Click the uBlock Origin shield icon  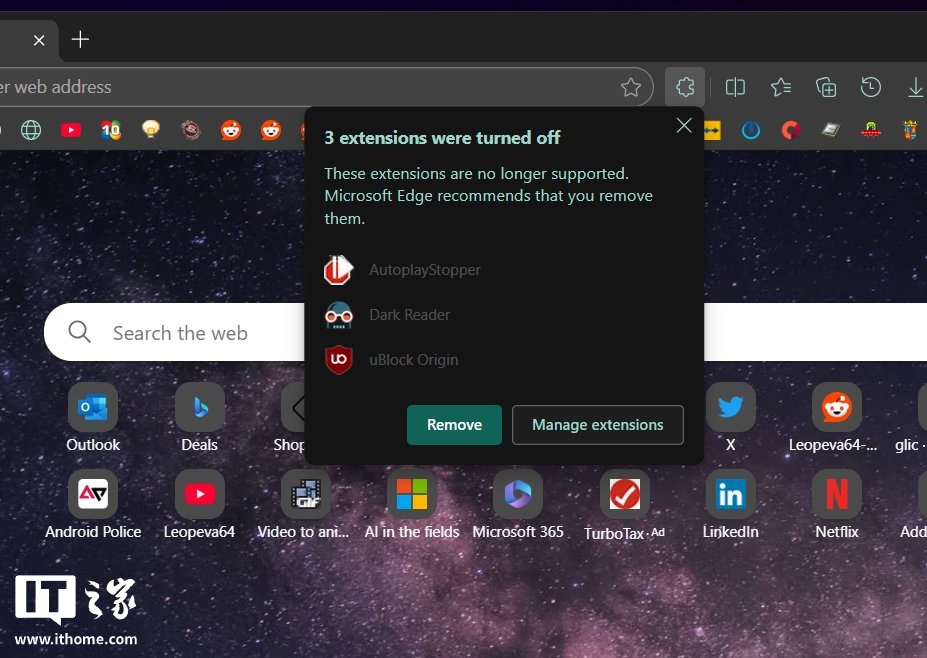339,360
